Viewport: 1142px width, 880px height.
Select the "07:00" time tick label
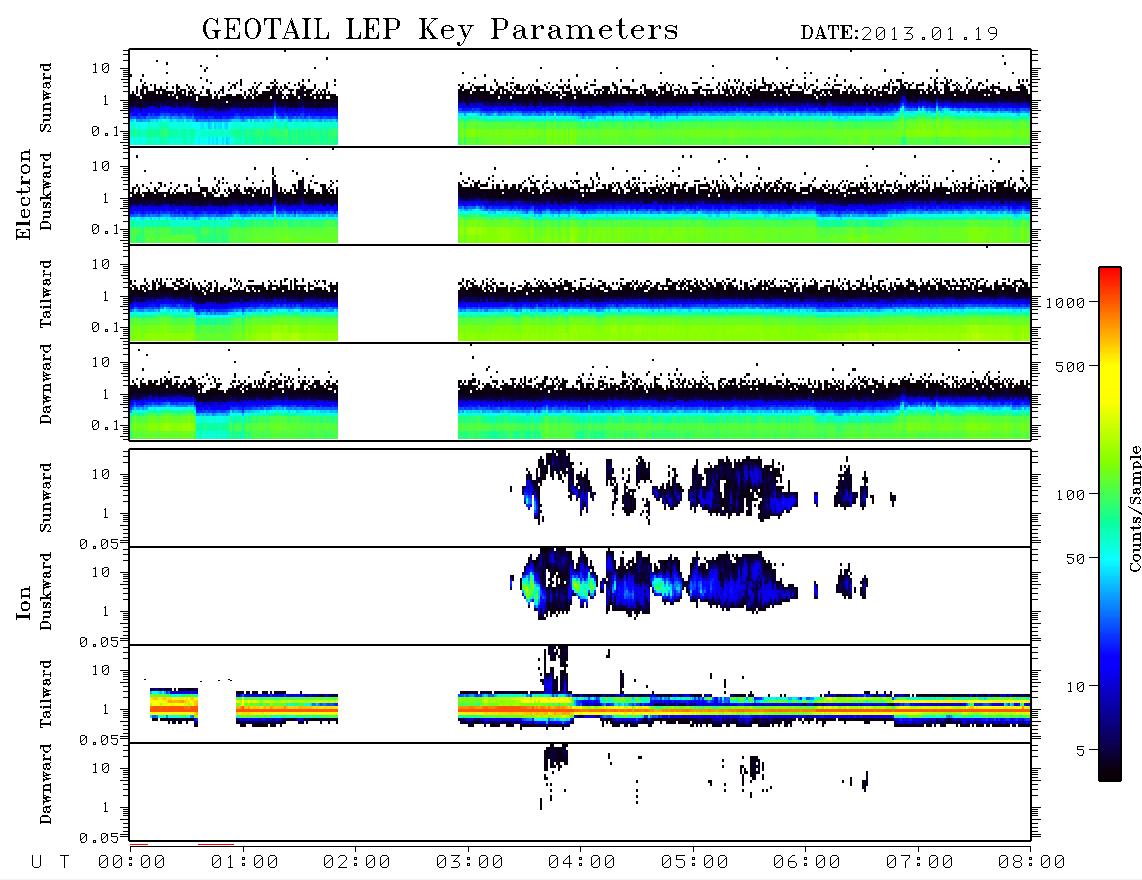pyautogui.click(x=920, y=862)
